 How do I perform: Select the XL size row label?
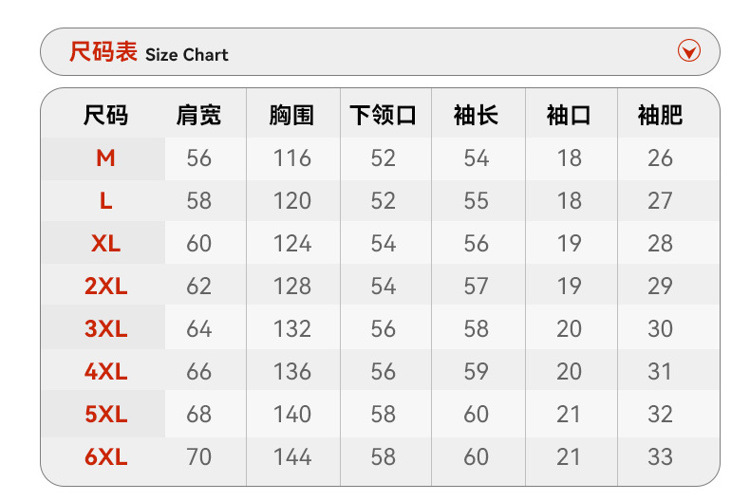click(105, 244)
